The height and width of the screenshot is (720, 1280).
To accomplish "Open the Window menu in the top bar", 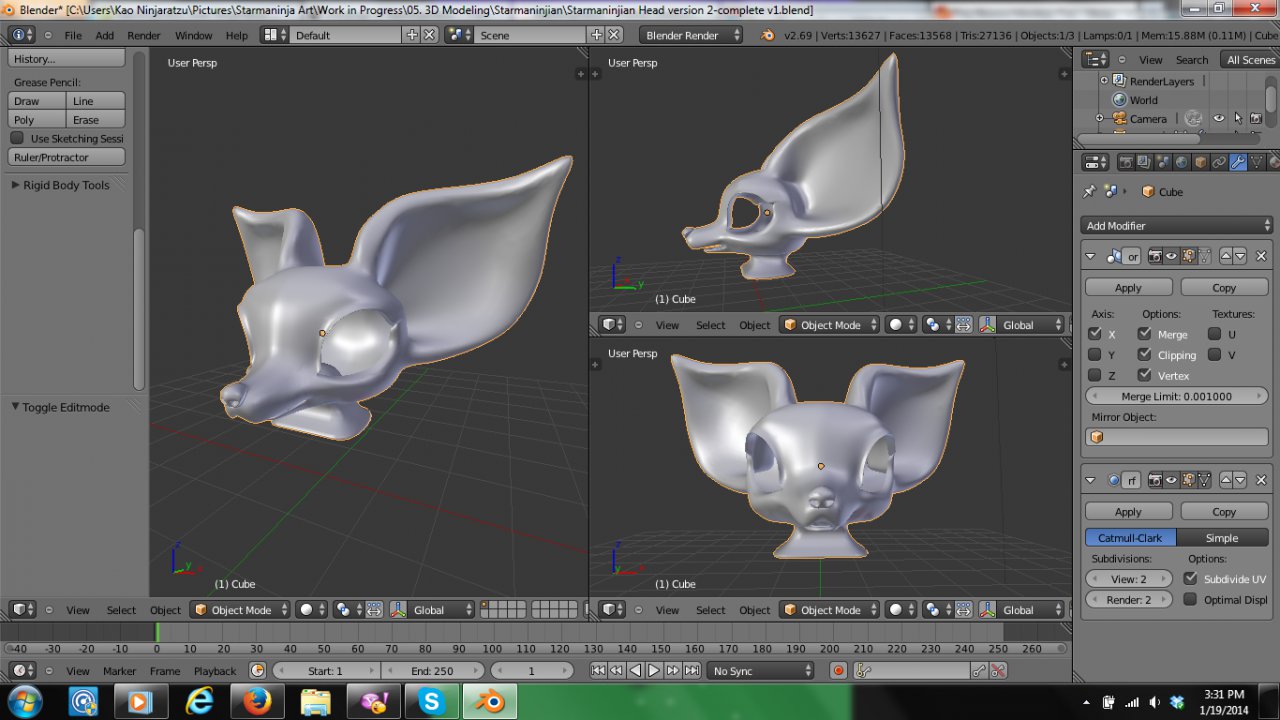I will [193, 35].
